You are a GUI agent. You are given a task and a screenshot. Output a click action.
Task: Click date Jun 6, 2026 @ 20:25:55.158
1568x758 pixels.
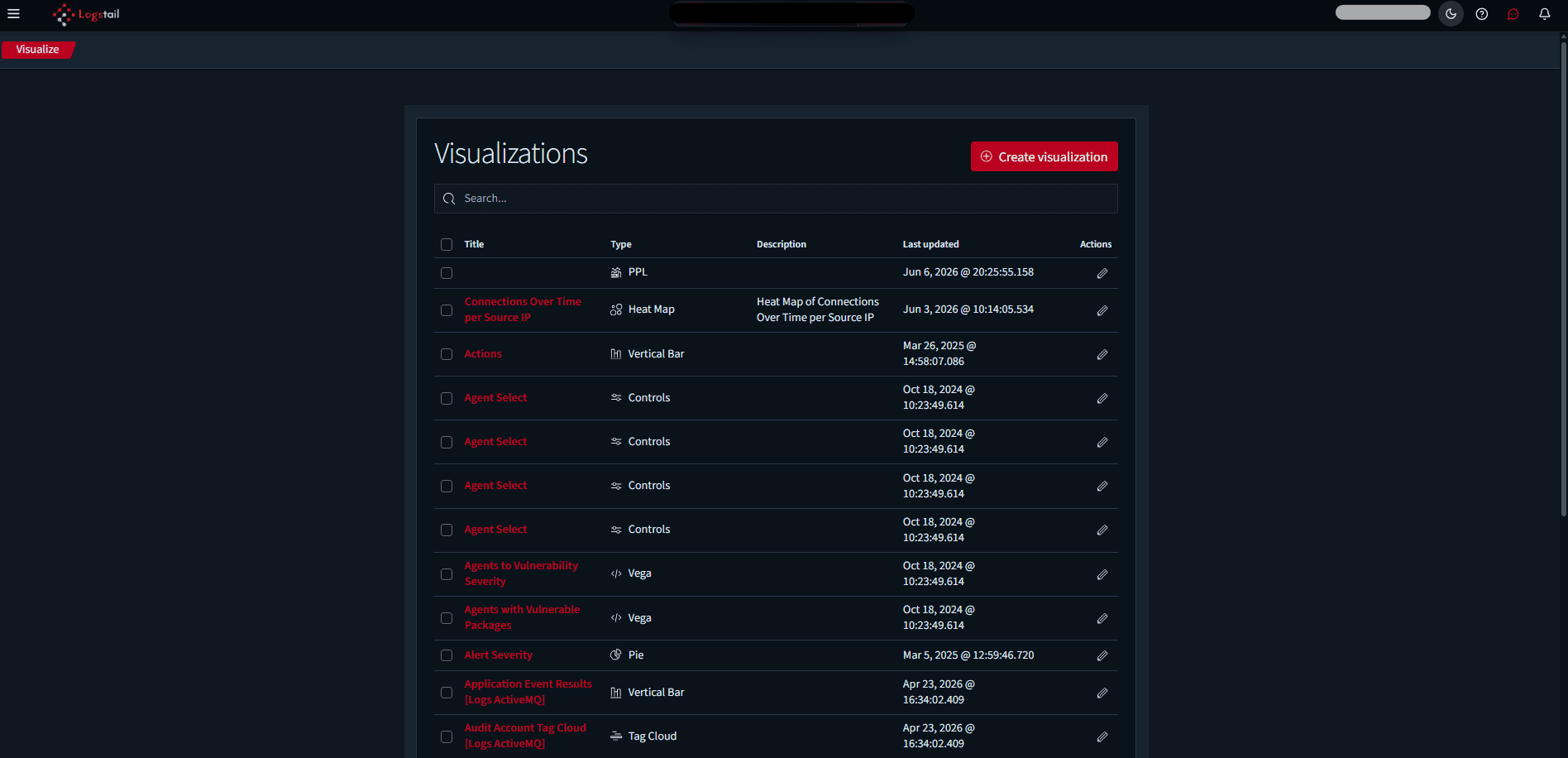pos(968,272)
